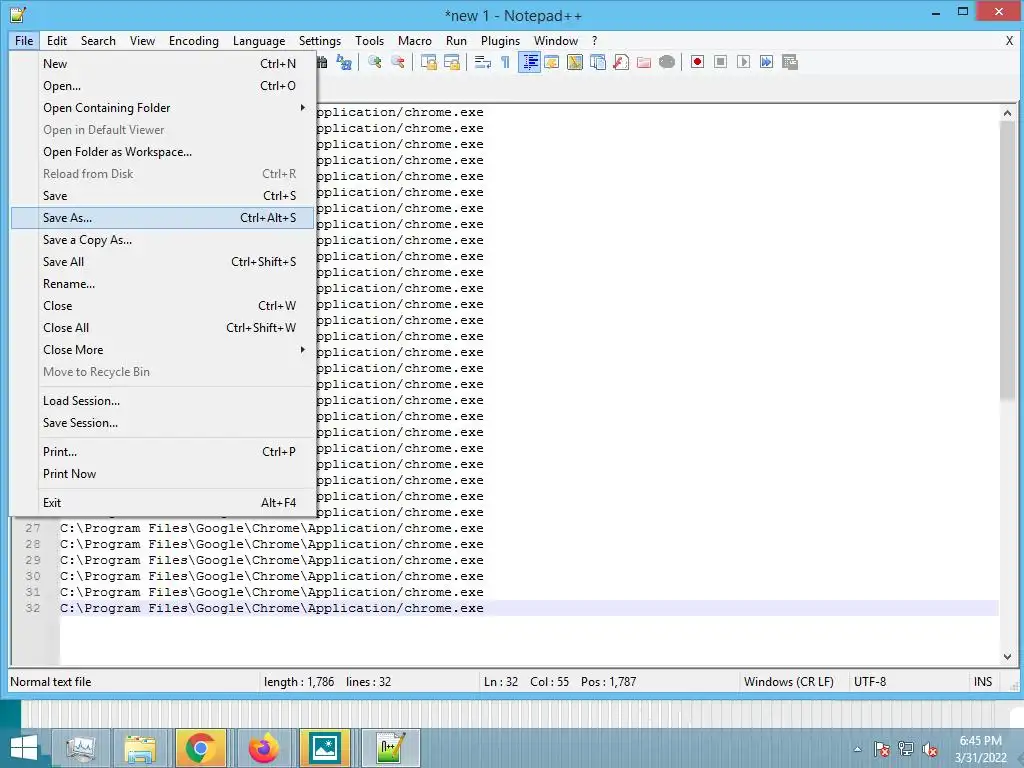Click the muted volume tray icon
The image size is (1024, 768).
tap(930, 750)
